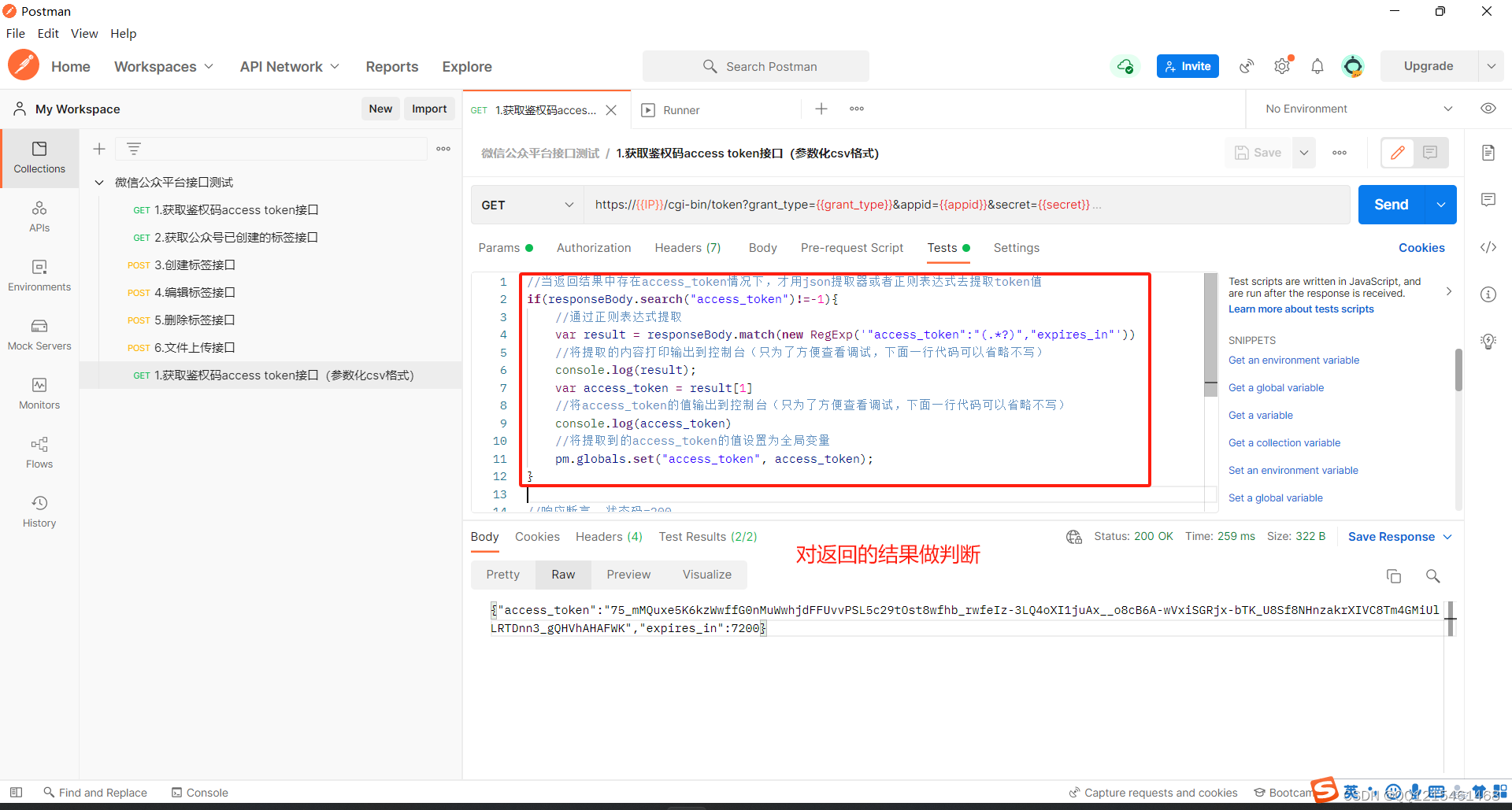This screenshot has width=1512, height=810.
Task: Focus the Search Postman field
Action: click(756, 66)
